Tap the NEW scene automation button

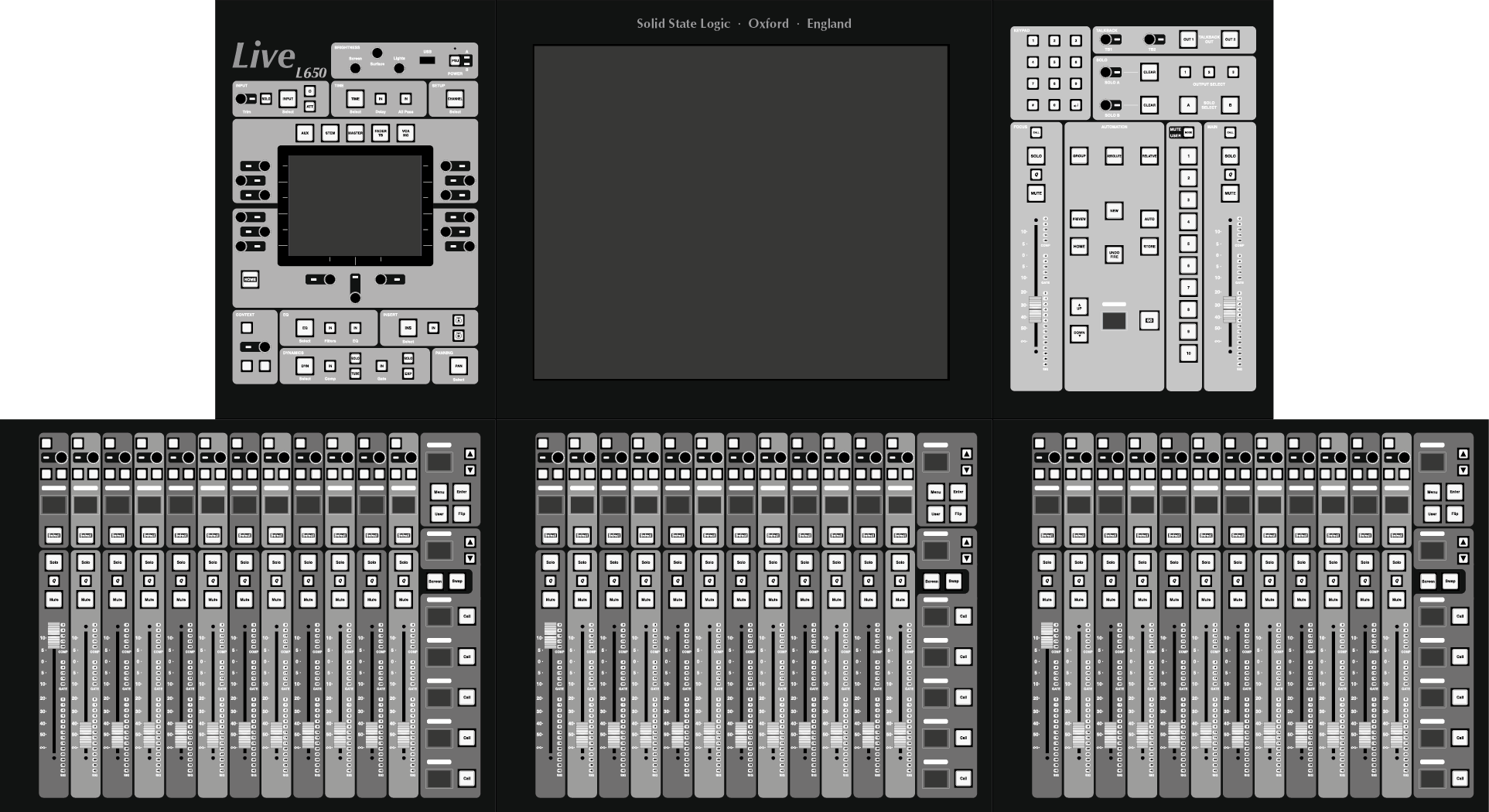tap(1114, 210)
